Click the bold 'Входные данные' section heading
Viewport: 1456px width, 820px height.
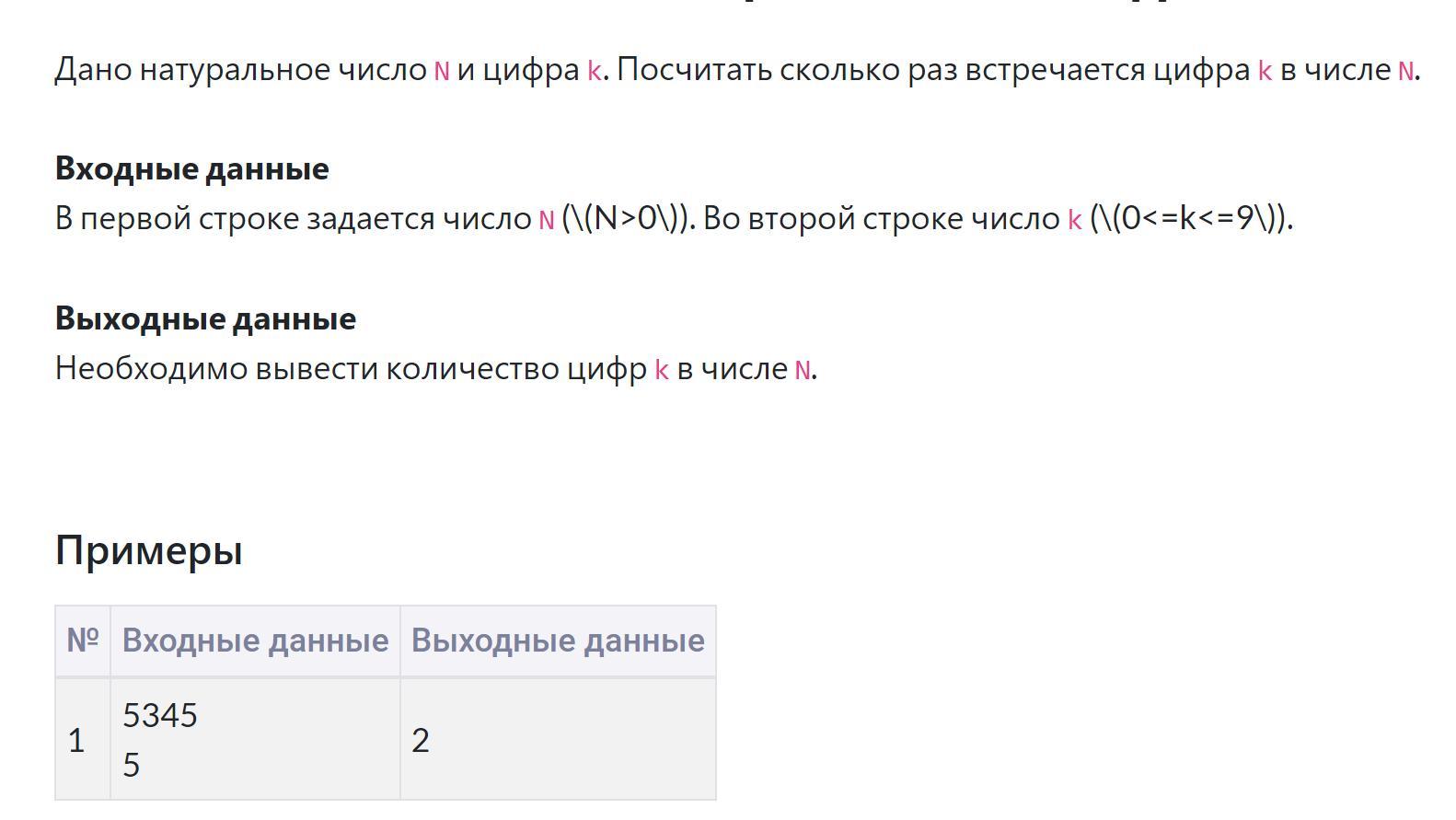191,168
